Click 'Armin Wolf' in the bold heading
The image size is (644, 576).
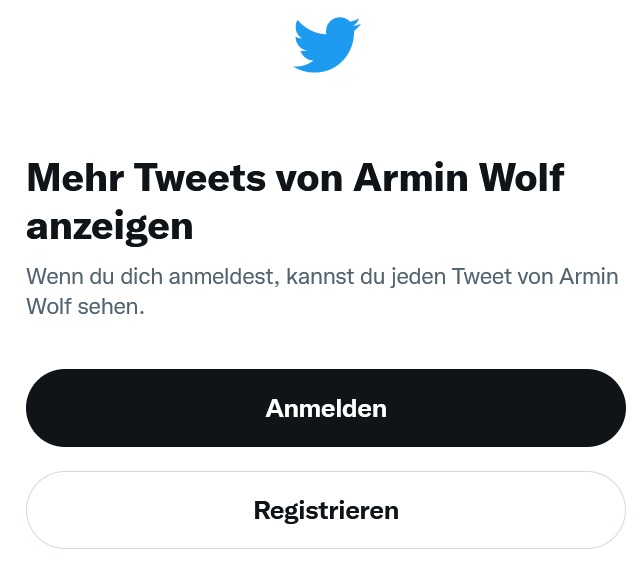459,177
